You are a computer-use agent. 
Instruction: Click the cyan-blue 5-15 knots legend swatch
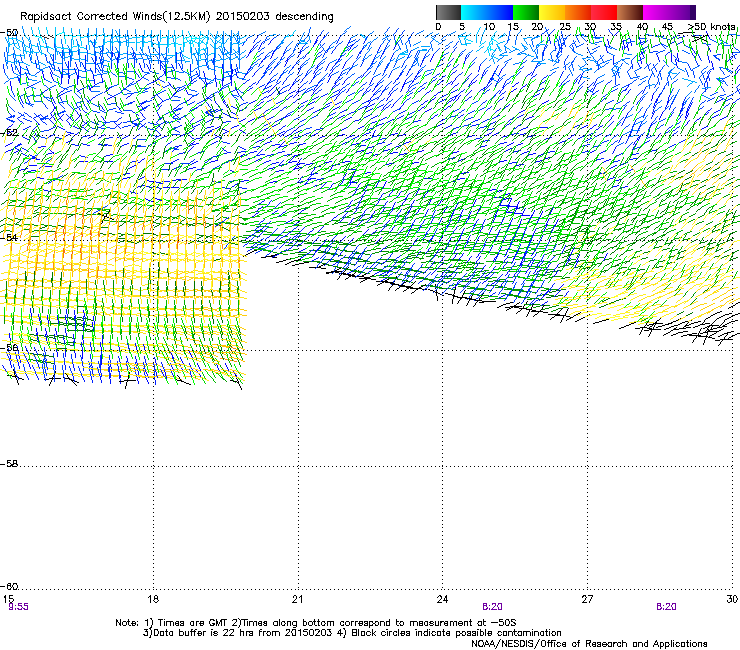coord(487,12)
